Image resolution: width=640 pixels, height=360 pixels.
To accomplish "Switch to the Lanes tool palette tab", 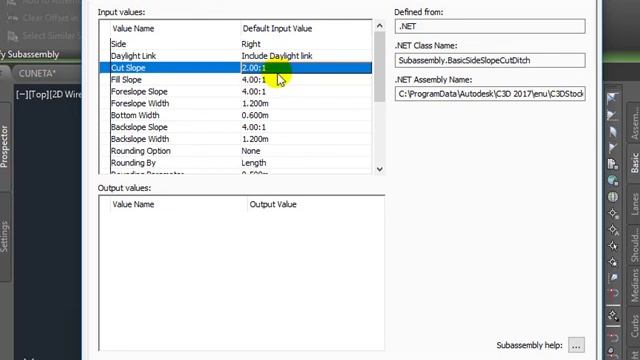I will click(634, 204).
